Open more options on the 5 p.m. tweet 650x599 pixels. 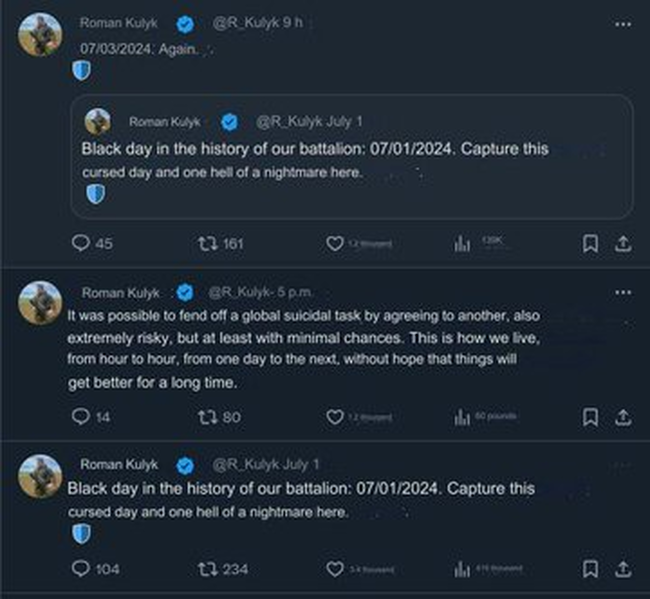(x=623, y=293)
